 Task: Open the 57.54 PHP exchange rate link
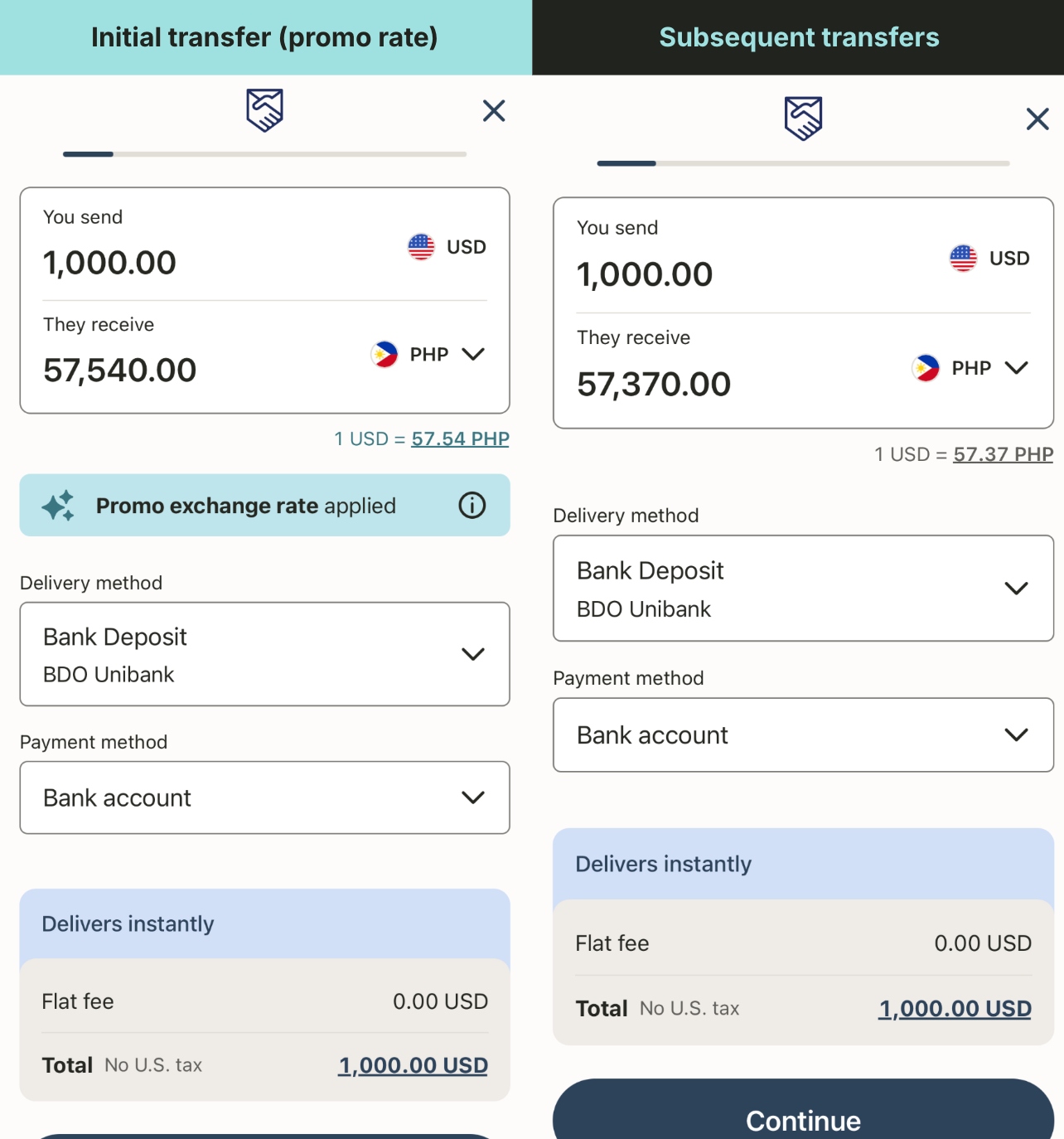click(x=460, y=438)
